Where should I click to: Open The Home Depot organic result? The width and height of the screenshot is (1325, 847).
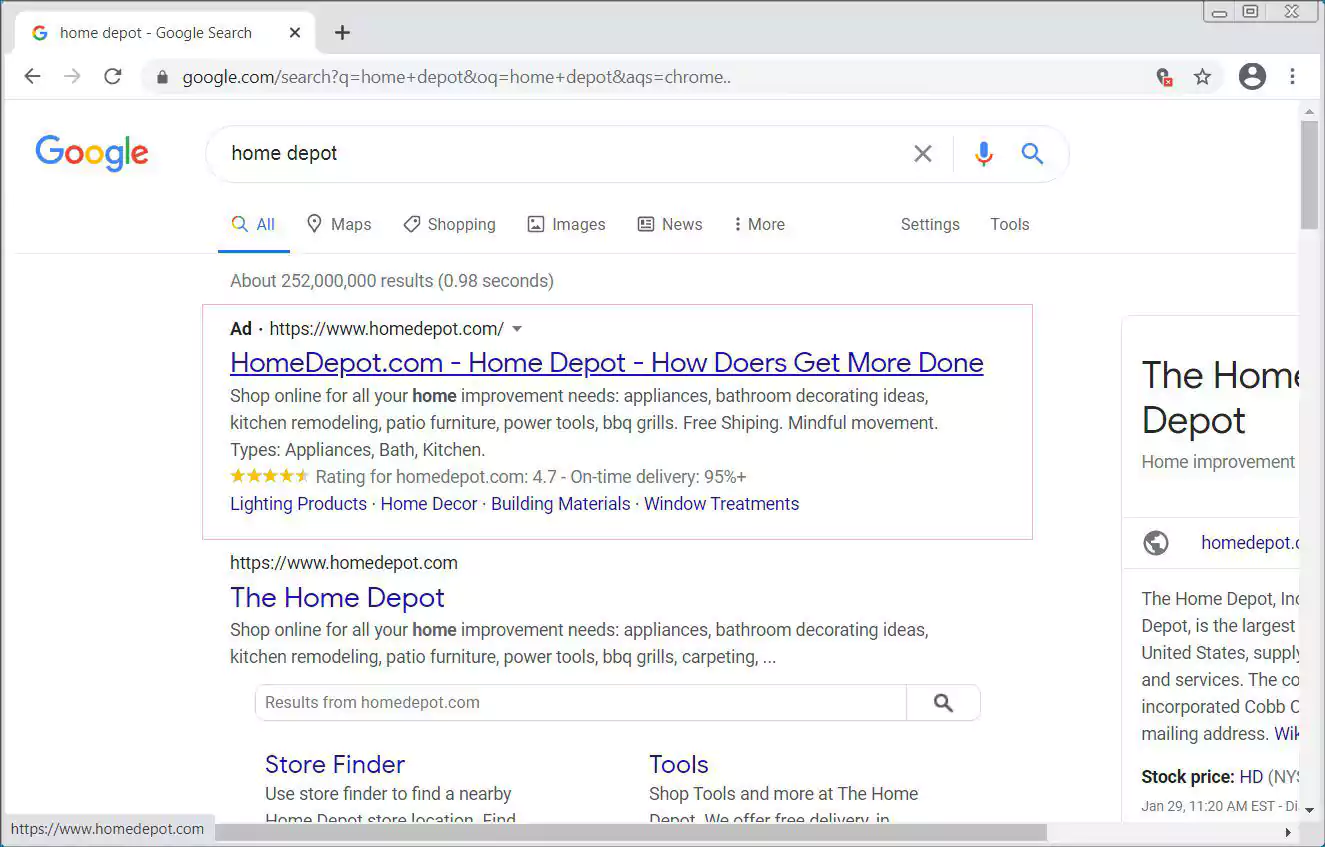tap(337, 597)
